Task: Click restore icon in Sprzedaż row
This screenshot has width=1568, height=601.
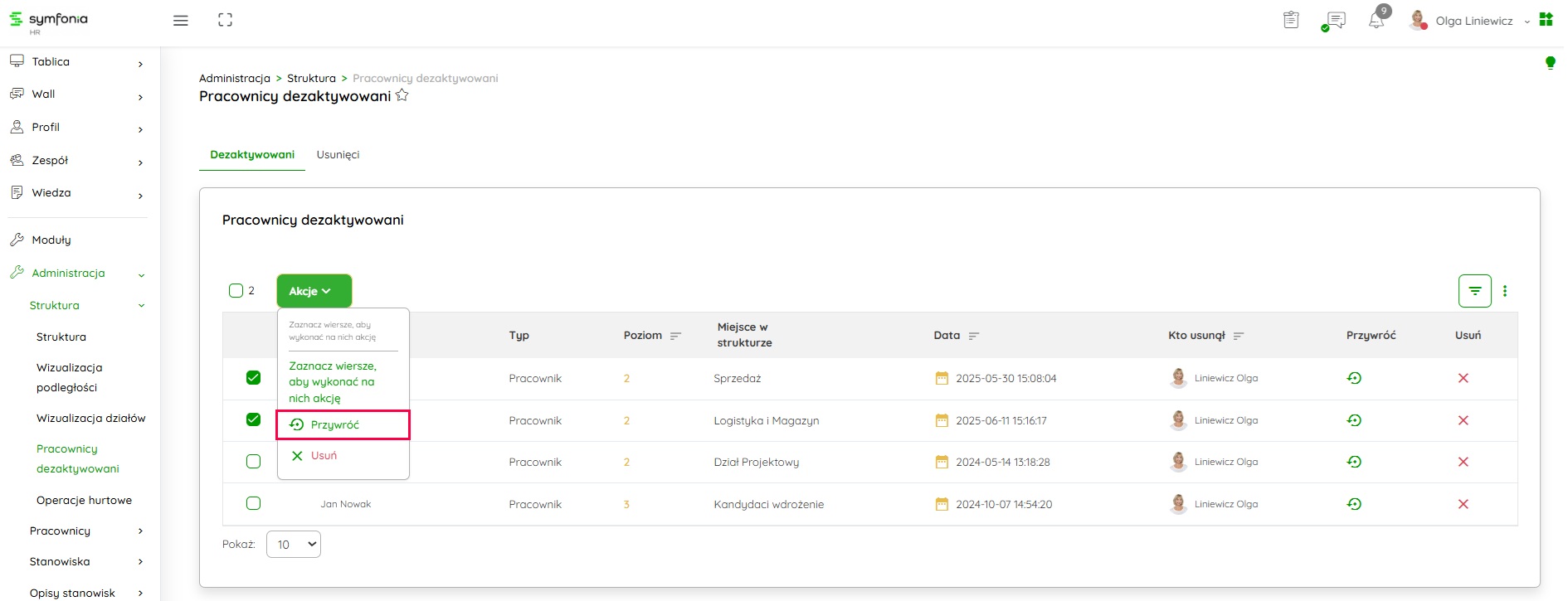Action: [1354, 378]
